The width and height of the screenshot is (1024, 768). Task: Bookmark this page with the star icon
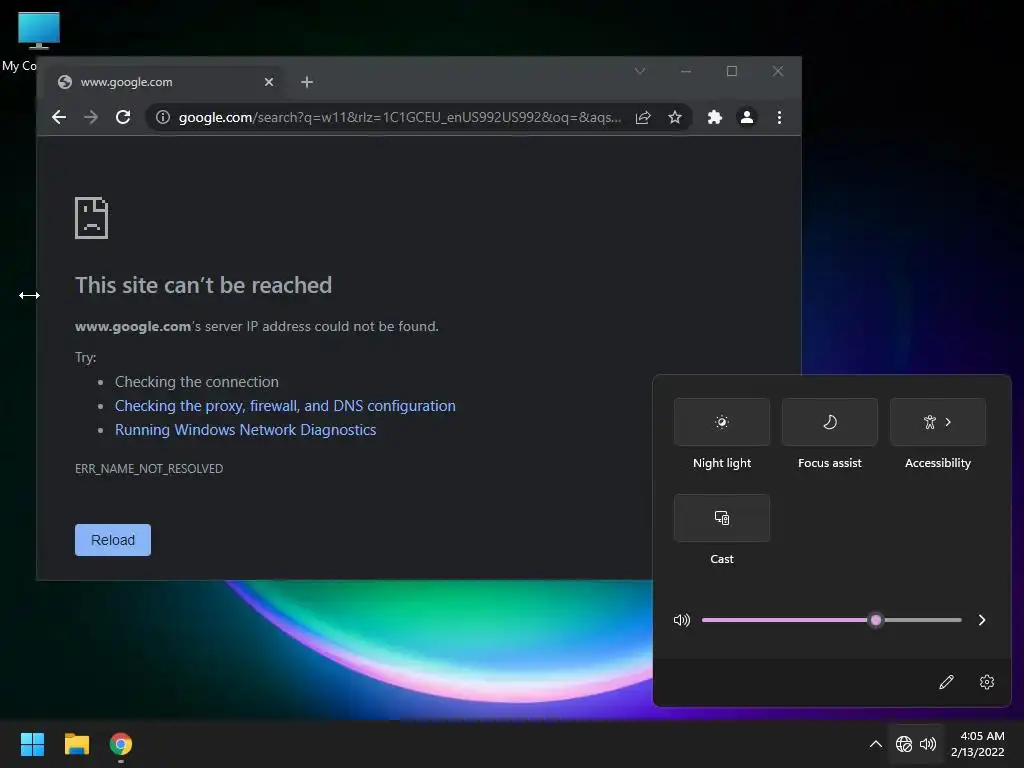click(675, 117)
